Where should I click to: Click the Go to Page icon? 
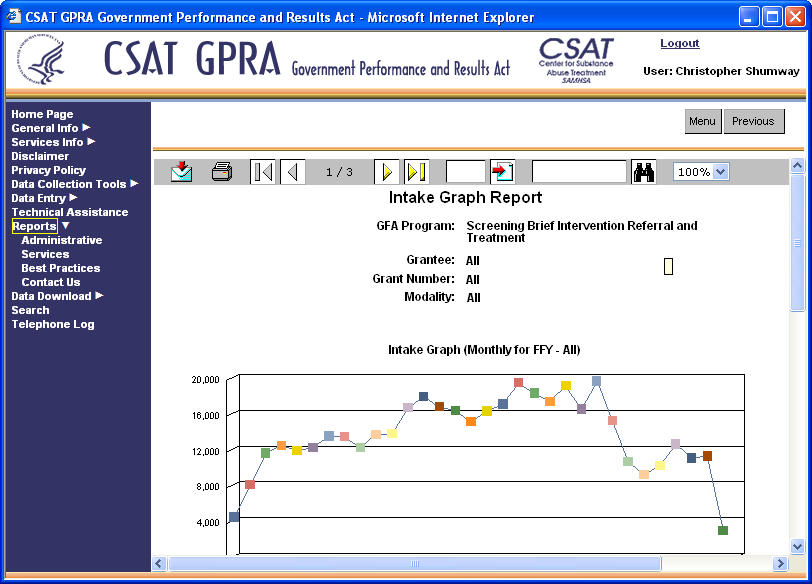(502, 172)
